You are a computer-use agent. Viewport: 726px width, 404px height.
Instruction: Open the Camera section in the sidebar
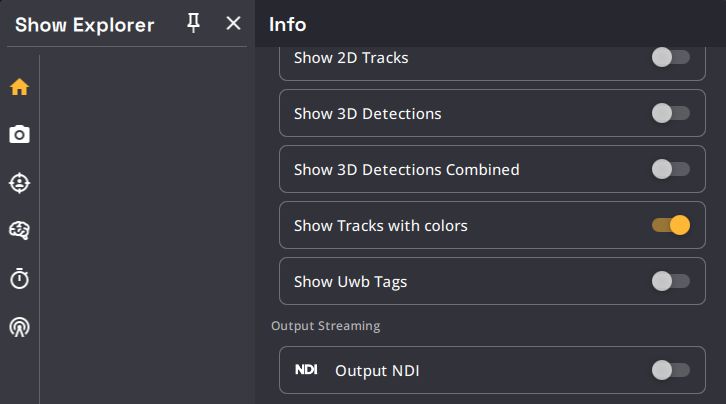[x=19, y=135]
